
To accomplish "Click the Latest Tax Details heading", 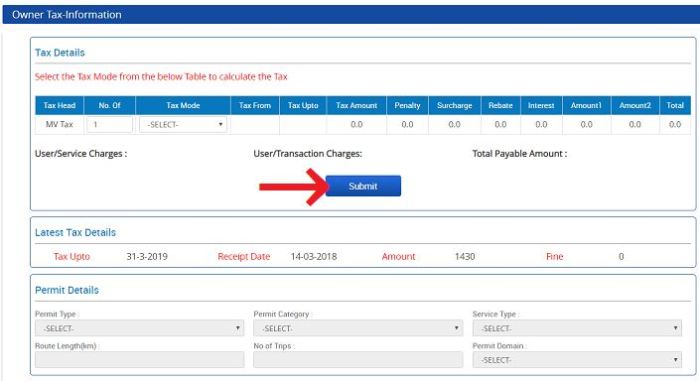I will [75, 232].
